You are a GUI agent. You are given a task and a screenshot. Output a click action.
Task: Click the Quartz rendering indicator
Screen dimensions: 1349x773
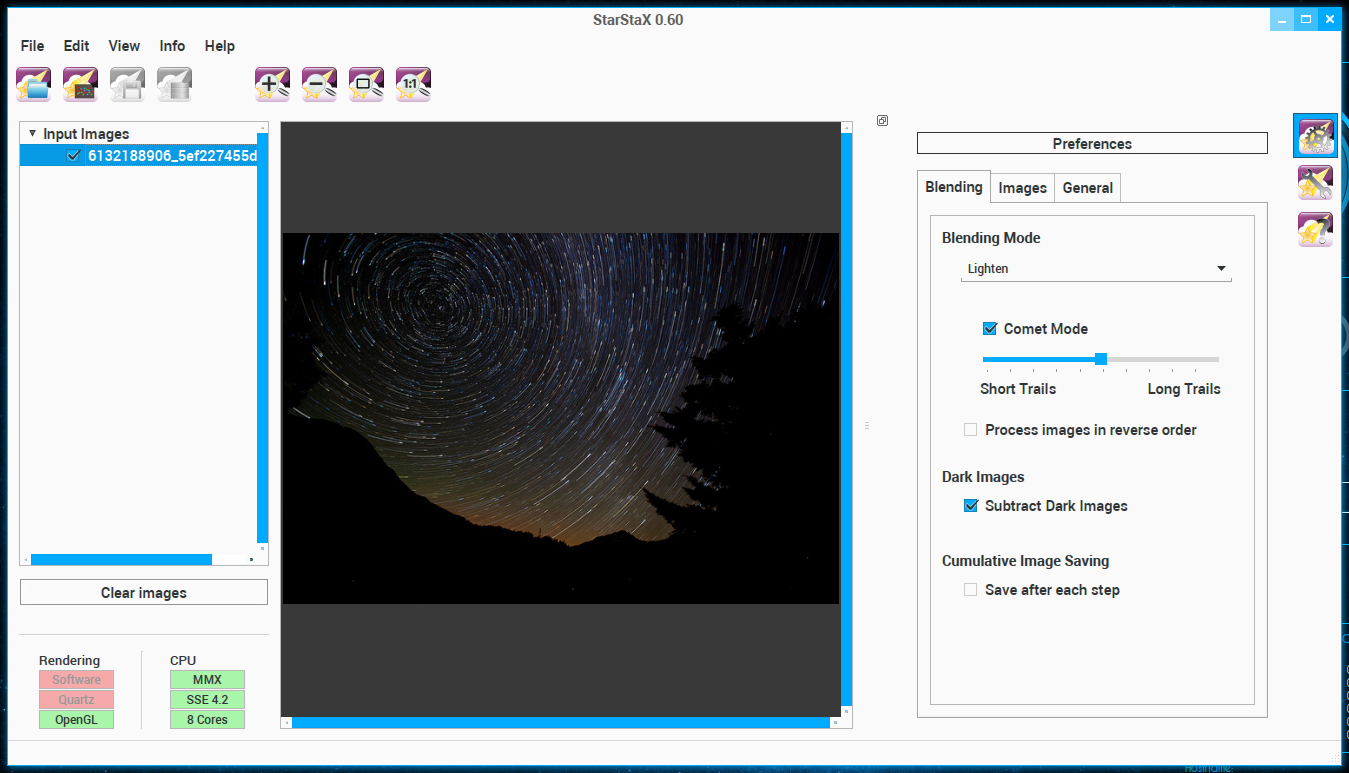tap(76, 700)
